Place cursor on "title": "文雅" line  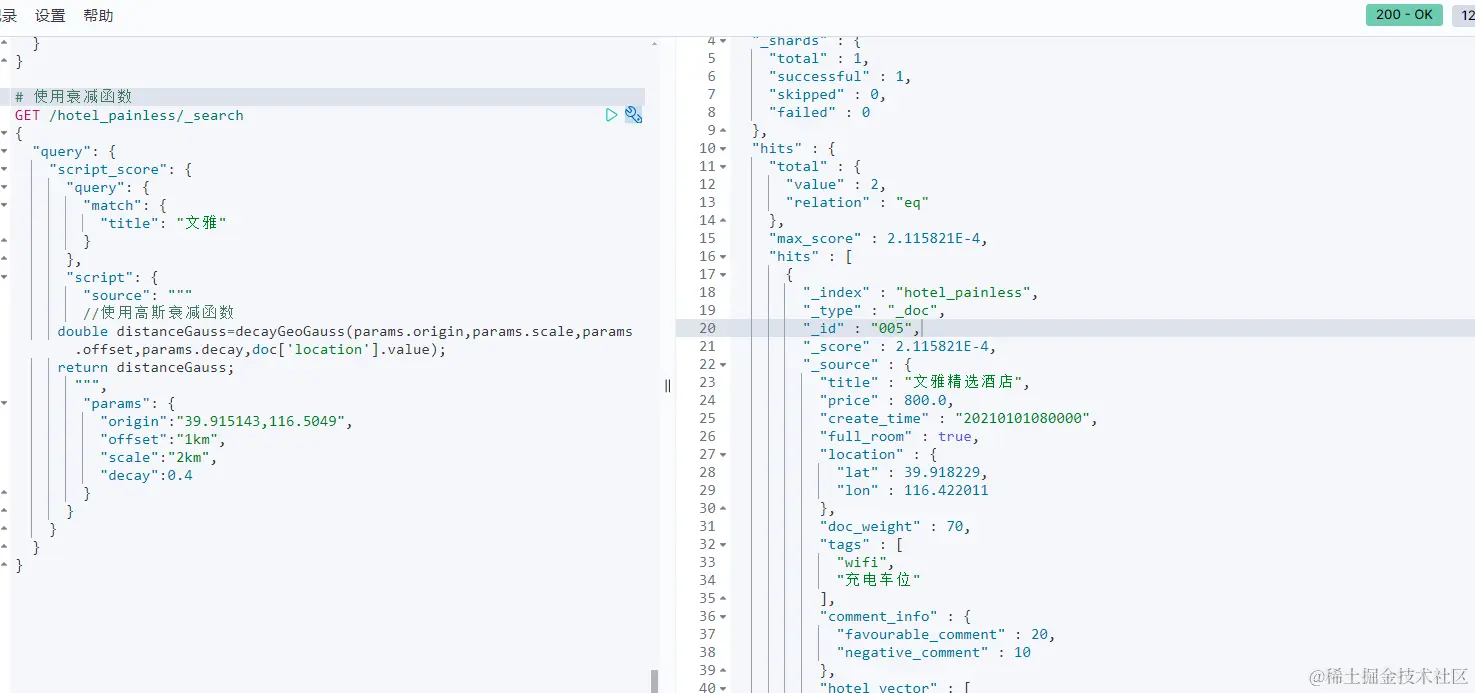(163, 223)
